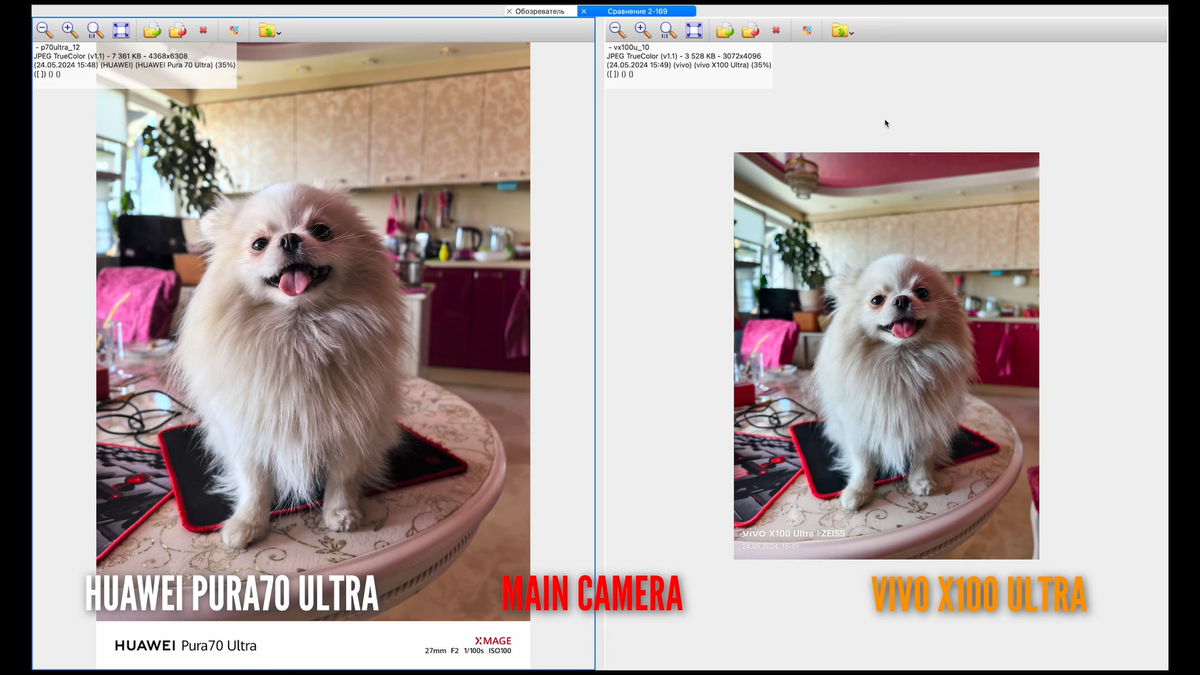Set 100% zoom in left pane toolbar
The image size is (1200, 675).
click(95, 31)
